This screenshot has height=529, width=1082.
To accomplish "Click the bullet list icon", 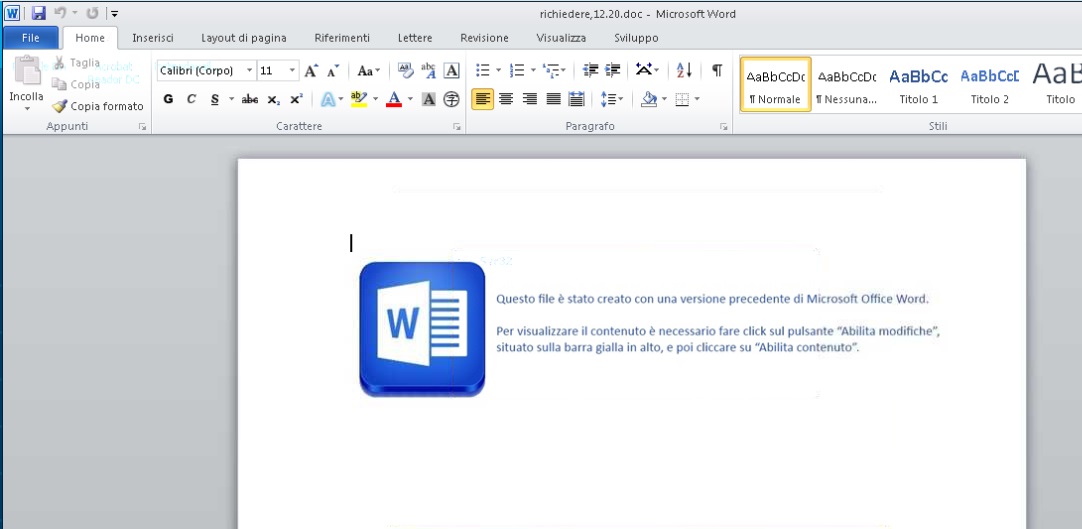I will click(483, 70).
